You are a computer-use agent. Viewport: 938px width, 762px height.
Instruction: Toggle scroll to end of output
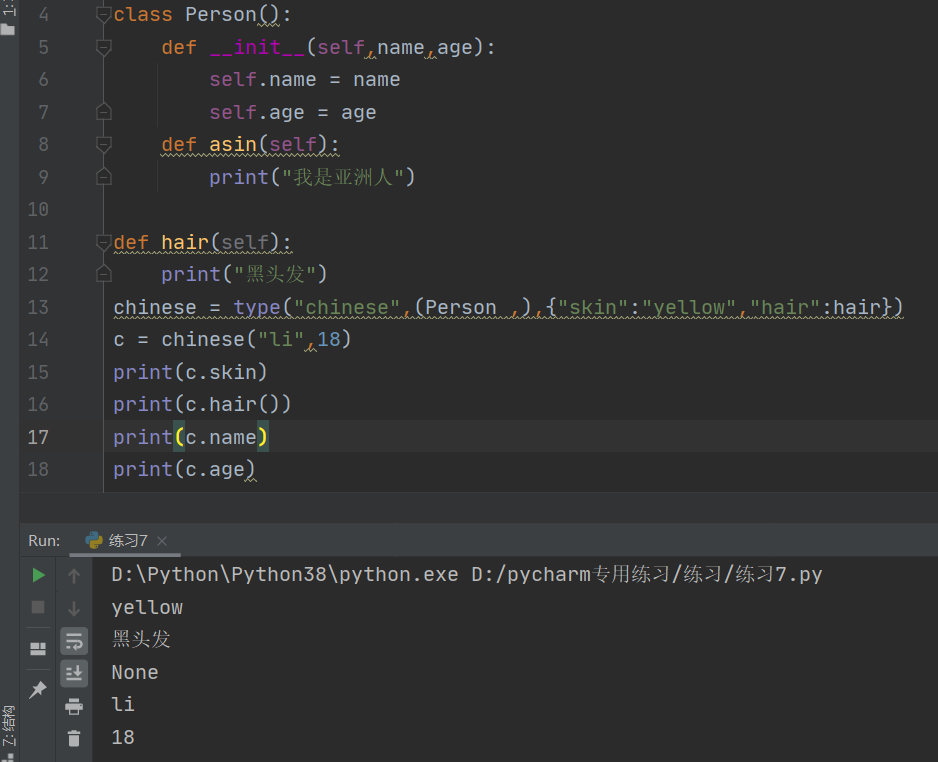click(x=74, y=673)
